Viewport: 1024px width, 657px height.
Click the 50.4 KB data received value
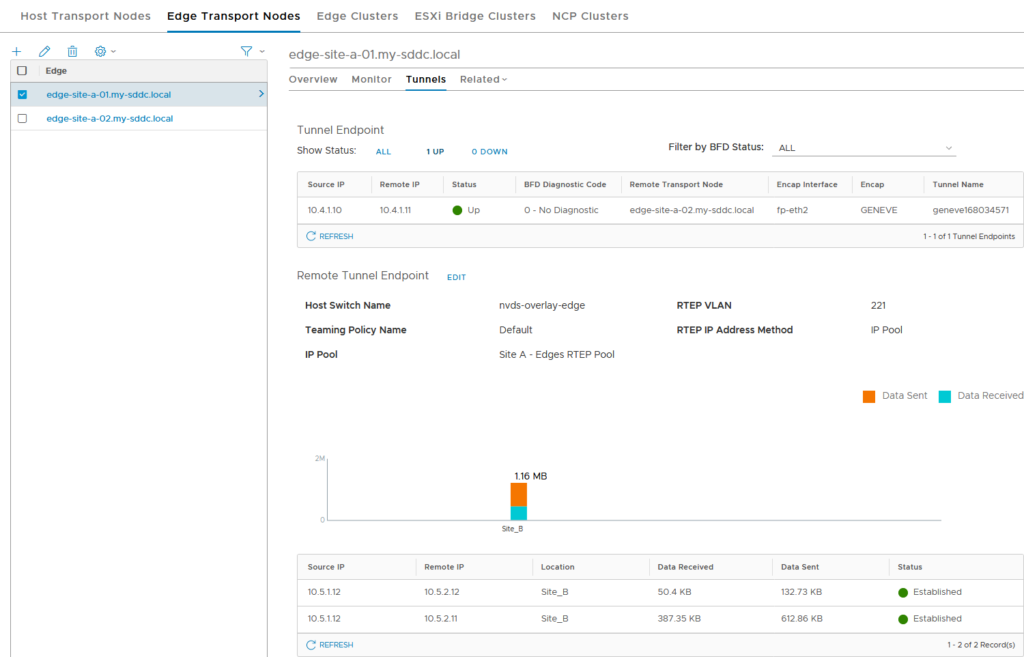(674, 592)
